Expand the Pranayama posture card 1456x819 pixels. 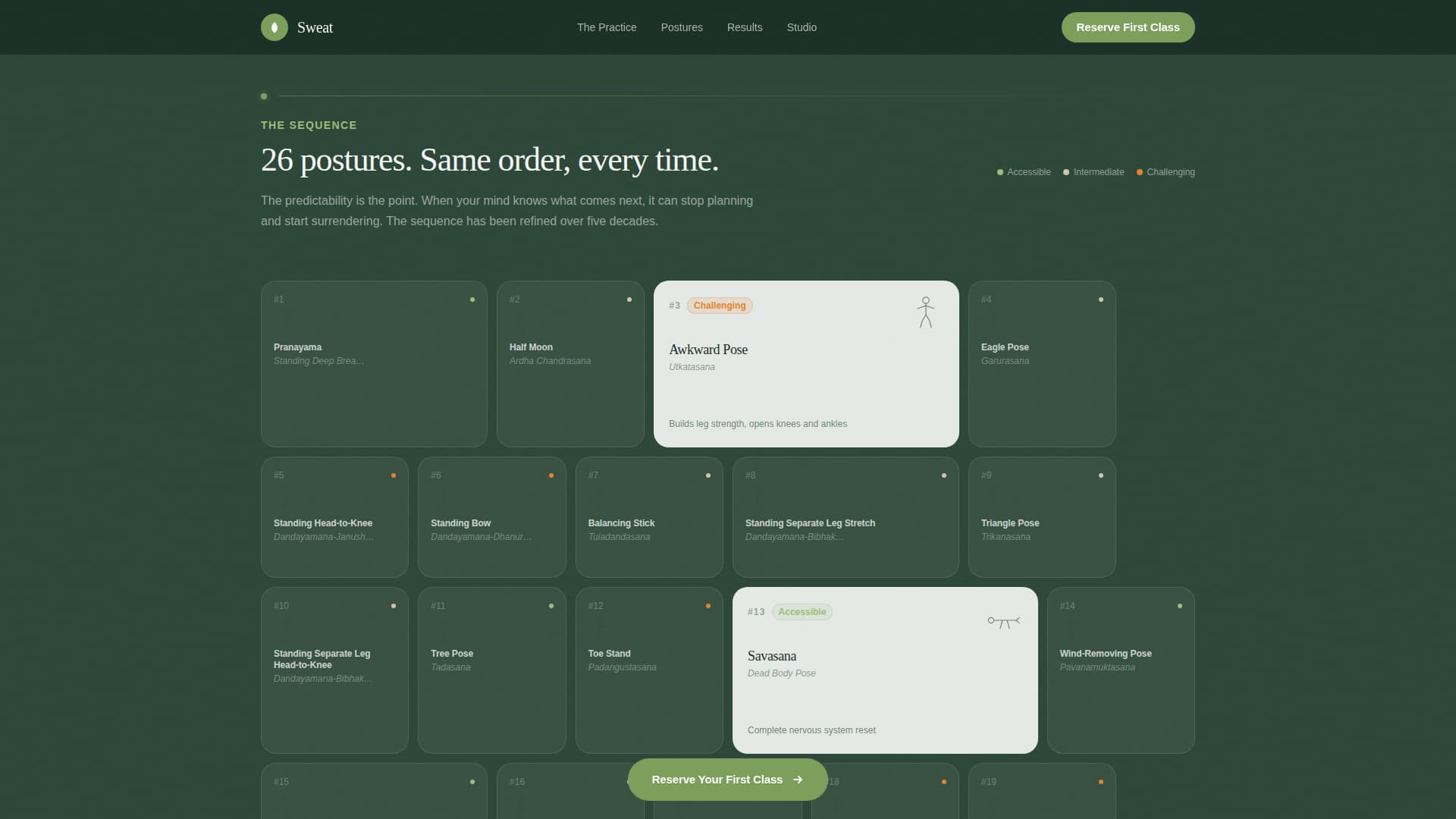point(373,364)
